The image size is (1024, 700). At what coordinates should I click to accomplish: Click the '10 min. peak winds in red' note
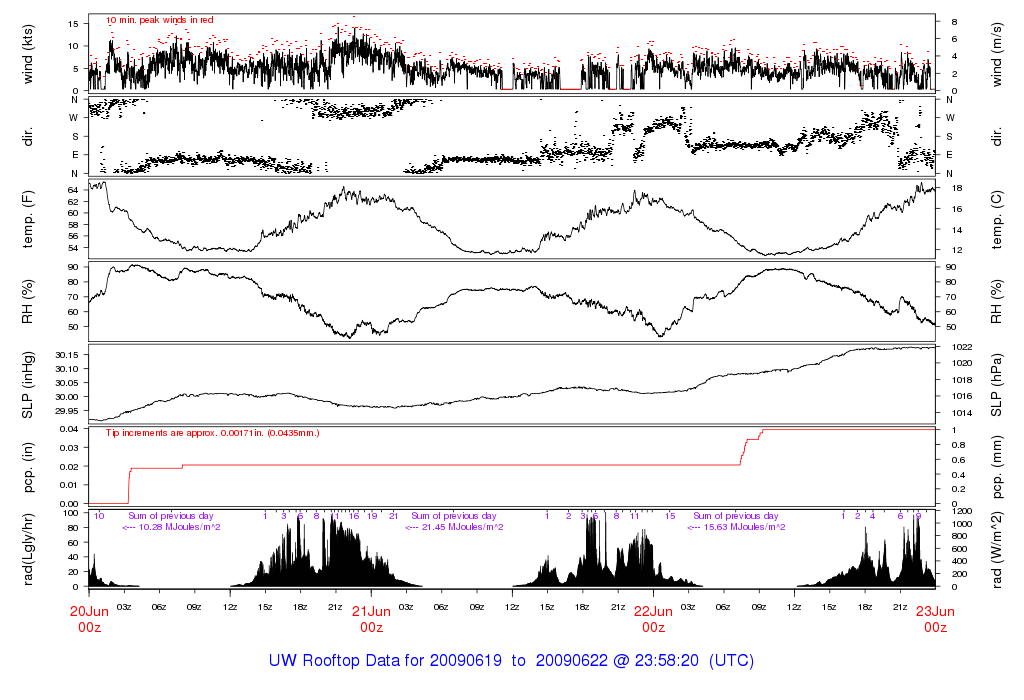coord(160,20)
